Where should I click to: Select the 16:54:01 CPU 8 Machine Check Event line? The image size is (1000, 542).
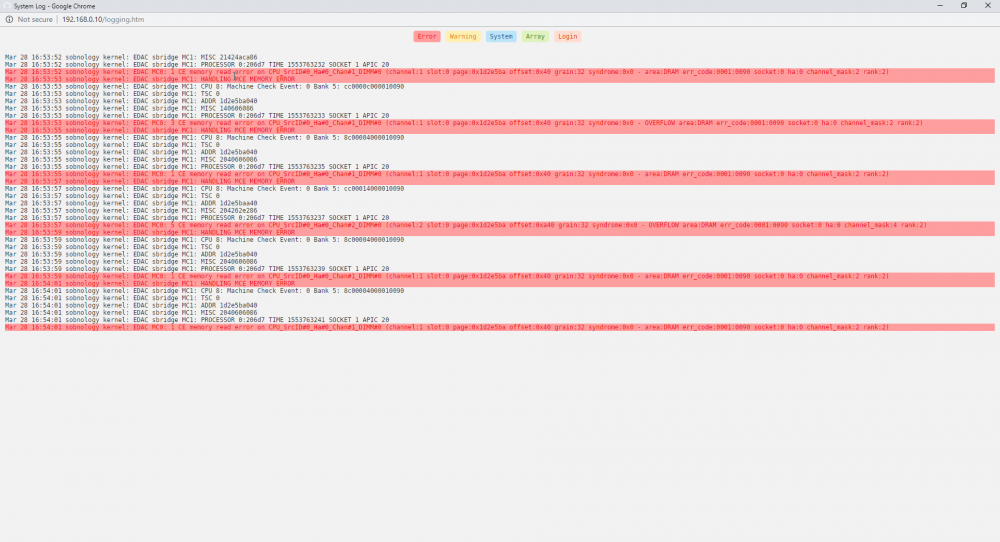click(x=204, y=291)
